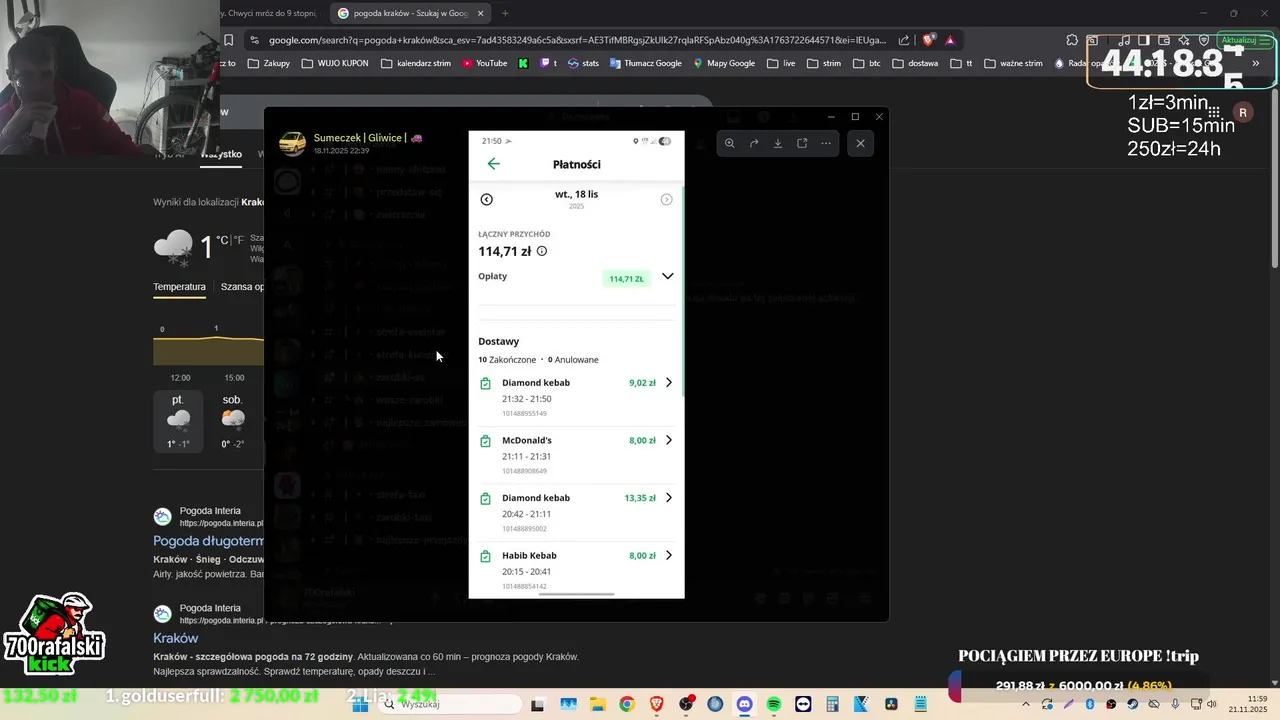Open Discord from the taskbar

744,704
